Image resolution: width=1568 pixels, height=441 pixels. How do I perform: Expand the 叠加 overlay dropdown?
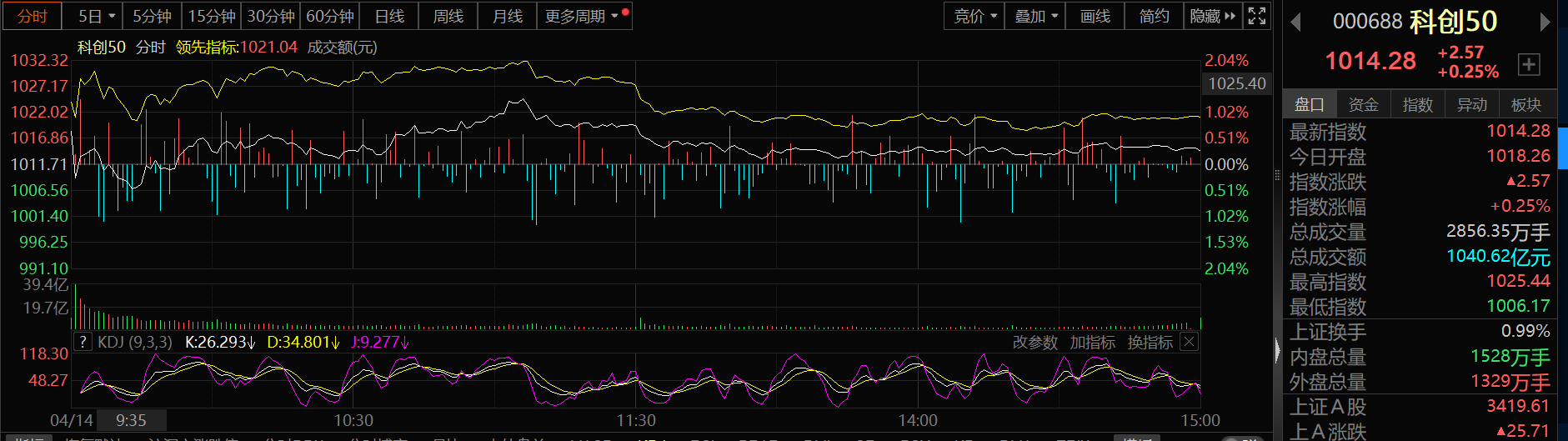click(x=1035, y=16)
